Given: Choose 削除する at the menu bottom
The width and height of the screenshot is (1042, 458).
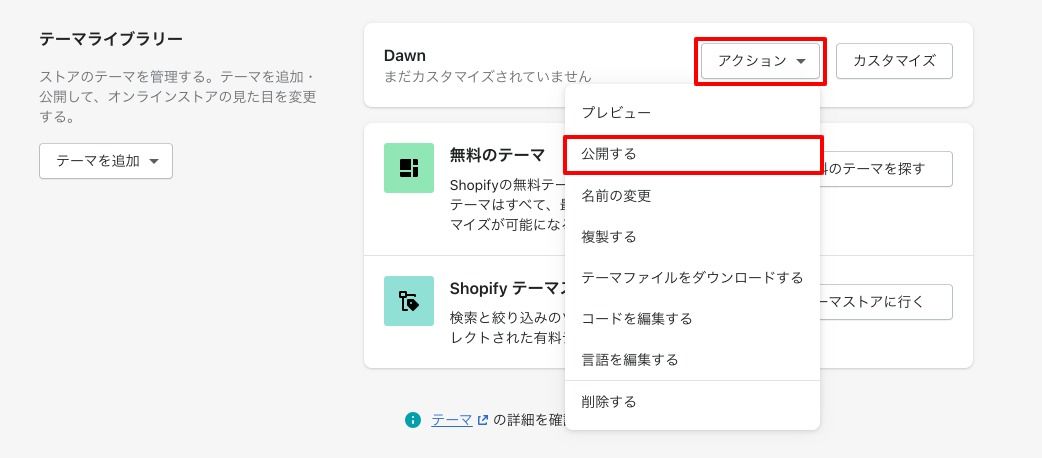Looking at the screenshot, I should (x=609, y=401).
